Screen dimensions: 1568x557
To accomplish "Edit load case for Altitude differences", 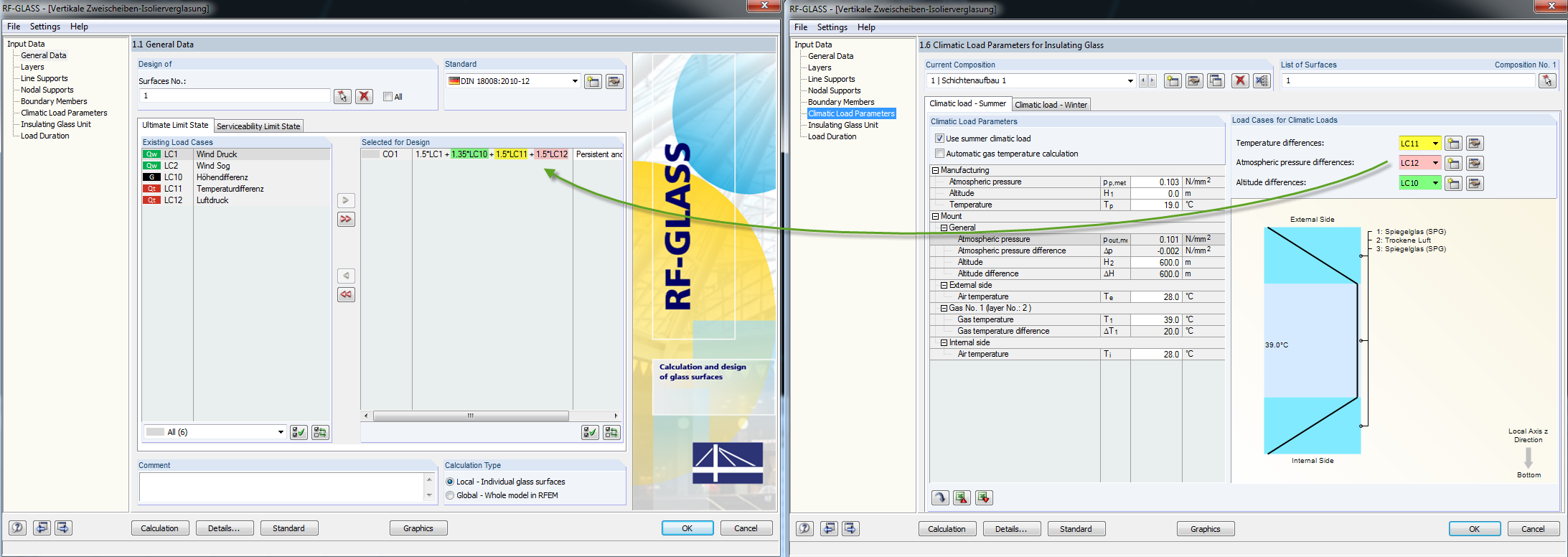I will click(x=1475, y=183).
